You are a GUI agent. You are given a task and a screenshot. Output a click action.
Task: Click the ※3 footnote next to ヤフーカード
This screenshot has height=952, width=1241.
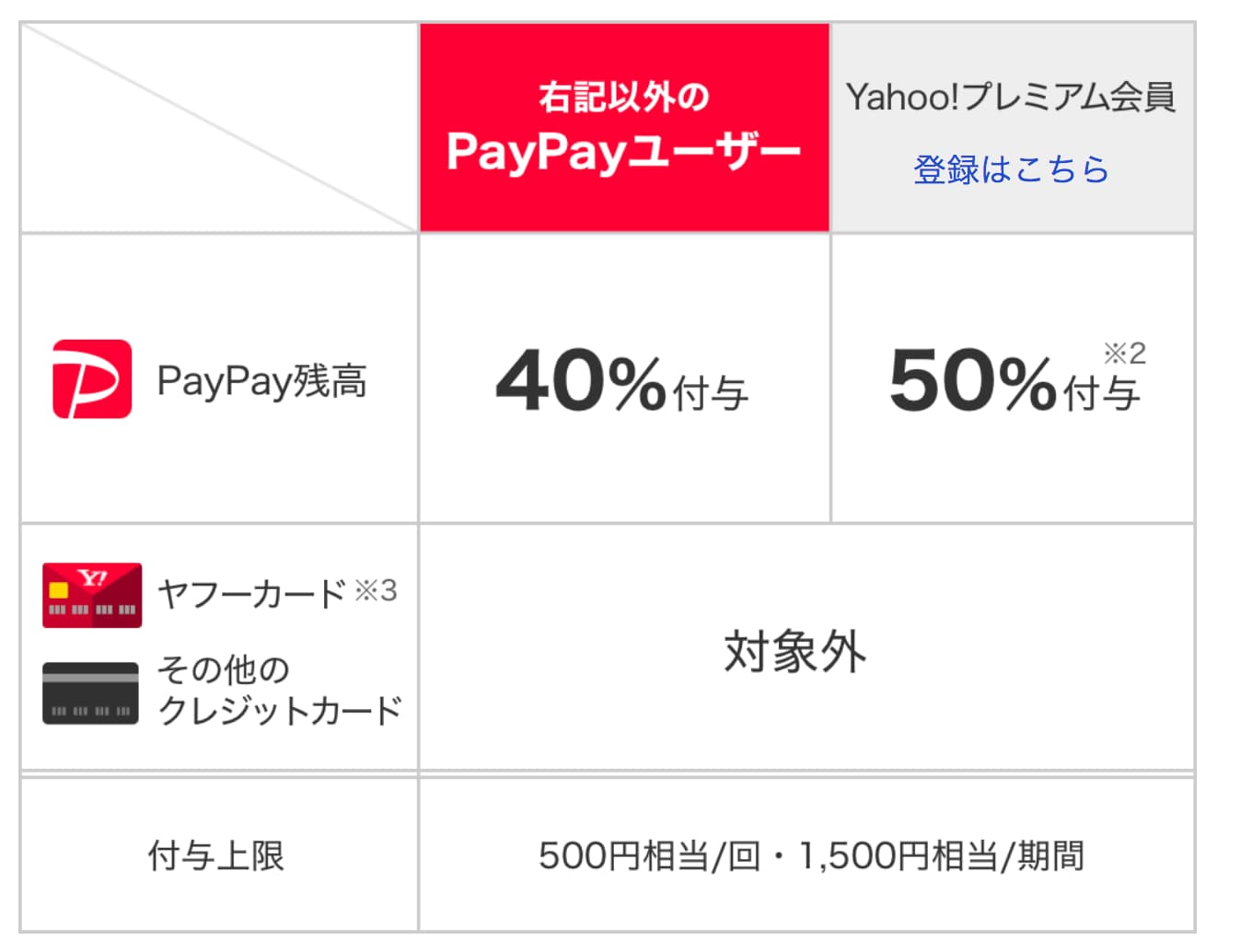(x=376, y=590)
